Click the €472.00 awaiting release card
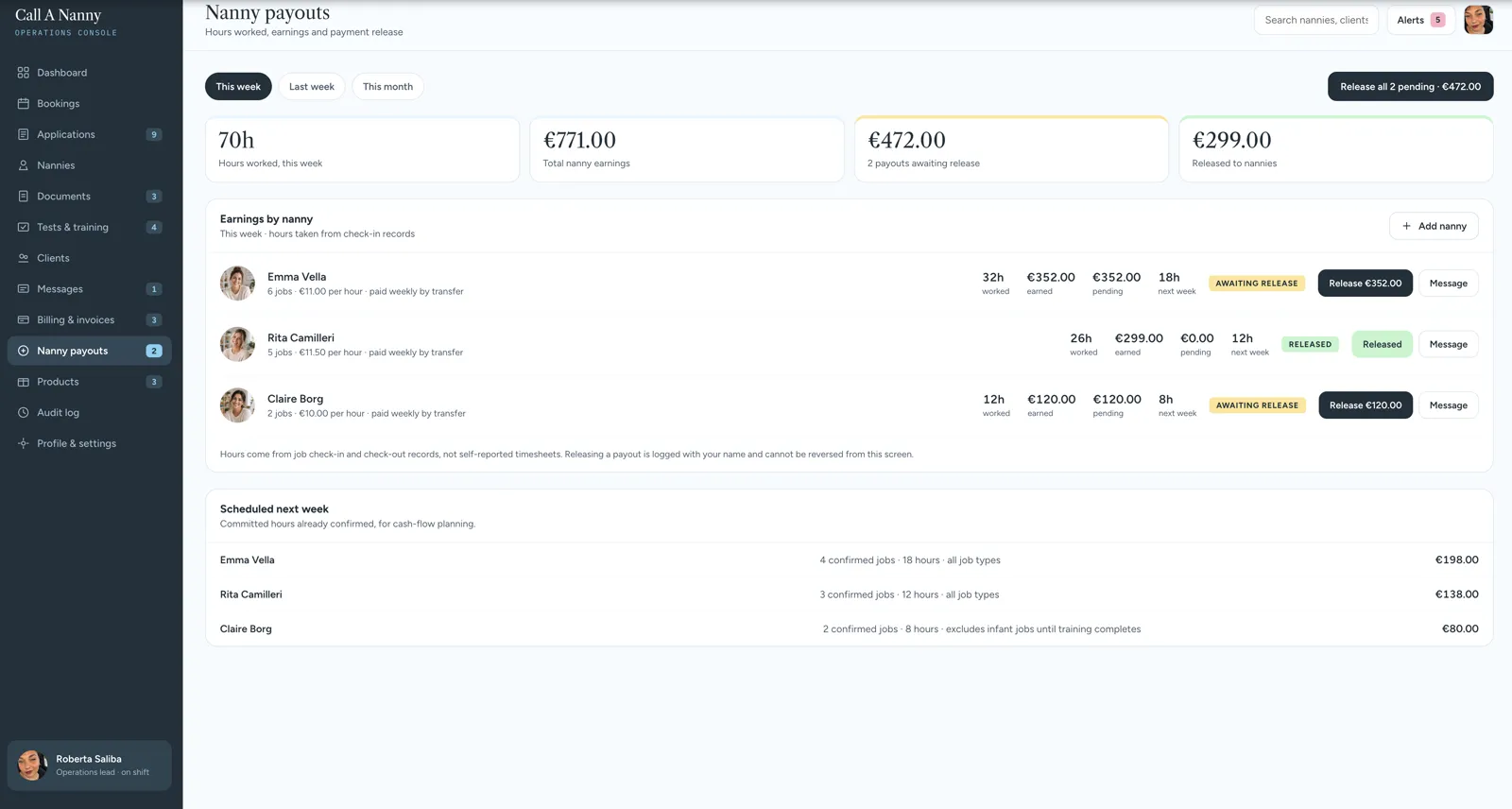The height and width of the screenshot is (809, 1512). (x=1011, y=149)
